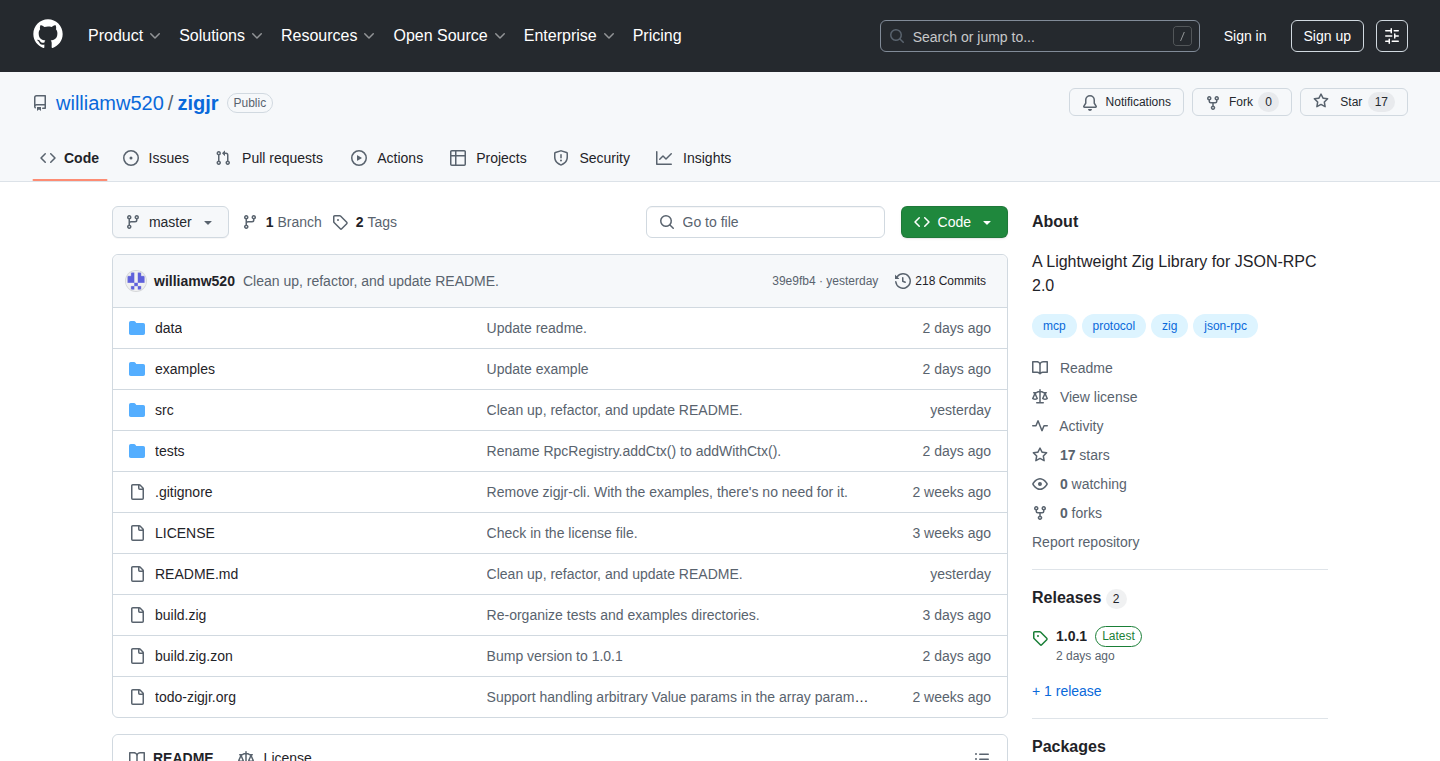Go to the GitHub home logo
This screenshot has width=1440, height=761.
(48, 35)
